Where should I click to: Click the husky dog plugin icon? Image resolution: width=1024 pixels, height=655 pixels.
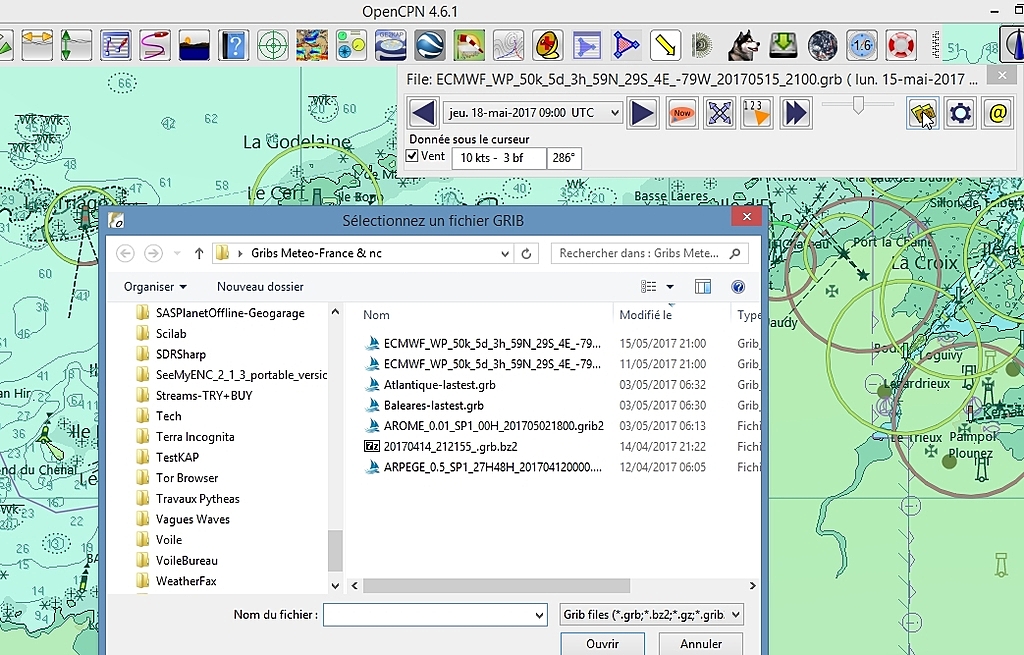744,45
